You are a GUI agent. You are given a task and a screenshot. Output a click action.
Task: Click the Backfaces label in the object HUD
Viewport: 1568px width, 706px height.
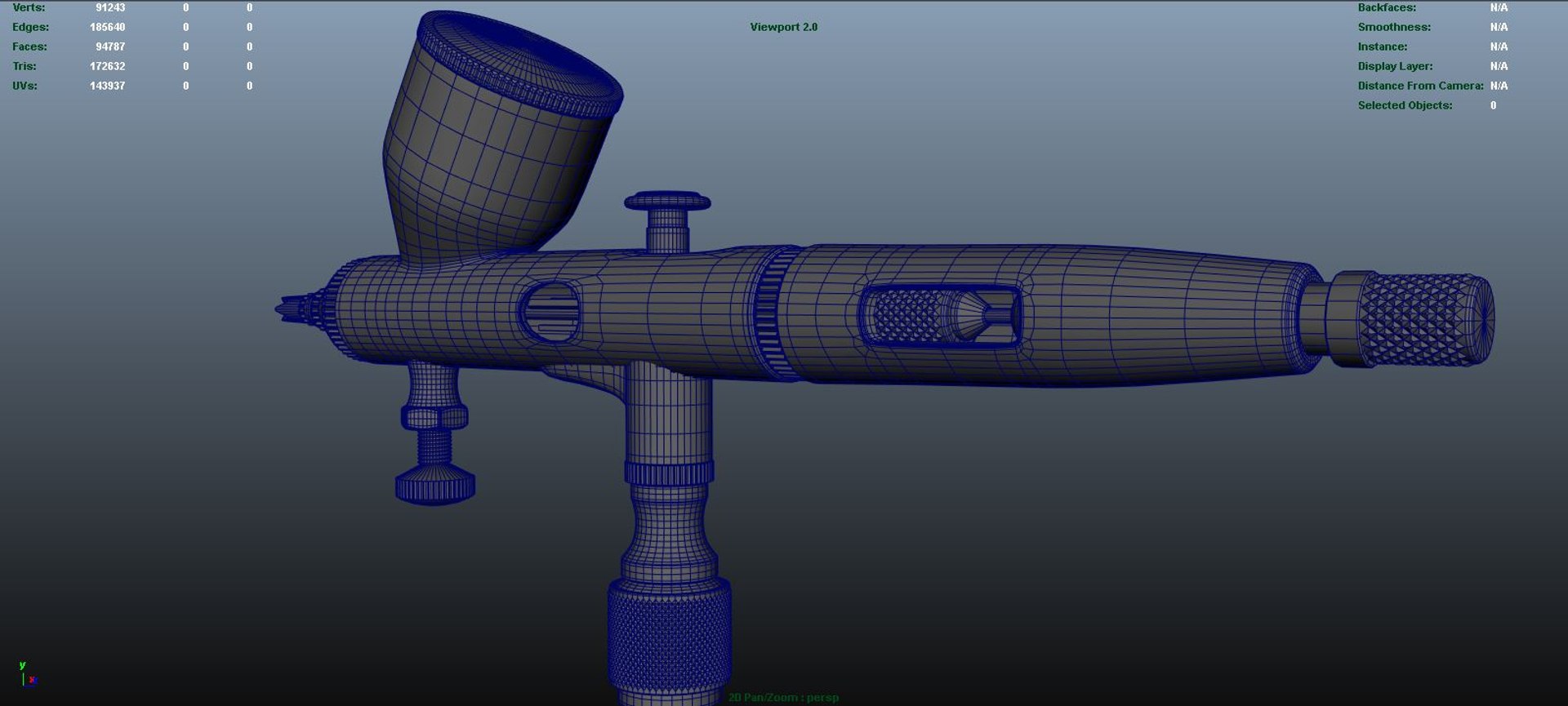pos(1387,7)
